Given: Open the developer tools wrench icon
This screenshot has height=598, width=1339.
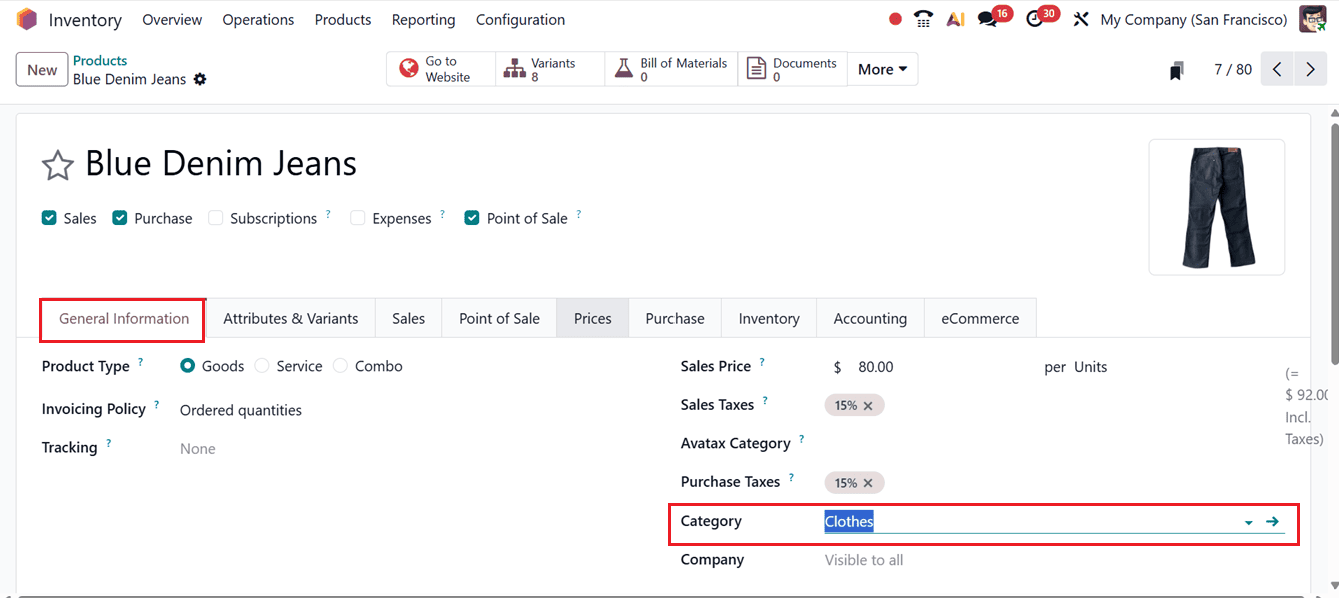Looking at the screenshot, I should 1081,18.
